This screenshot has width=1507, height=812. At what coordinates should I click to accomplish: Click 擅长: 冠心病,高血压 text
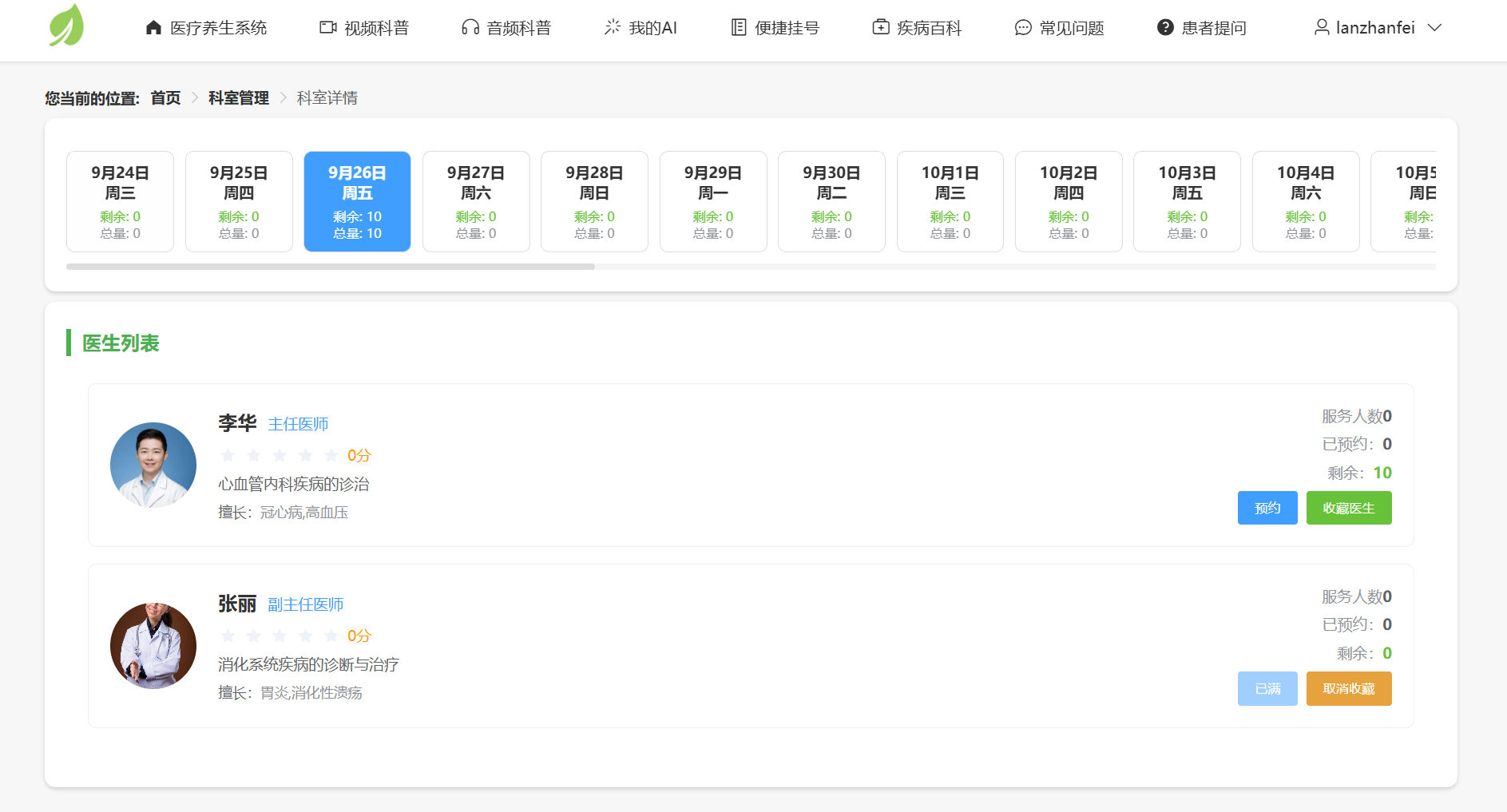pos(284,513)
